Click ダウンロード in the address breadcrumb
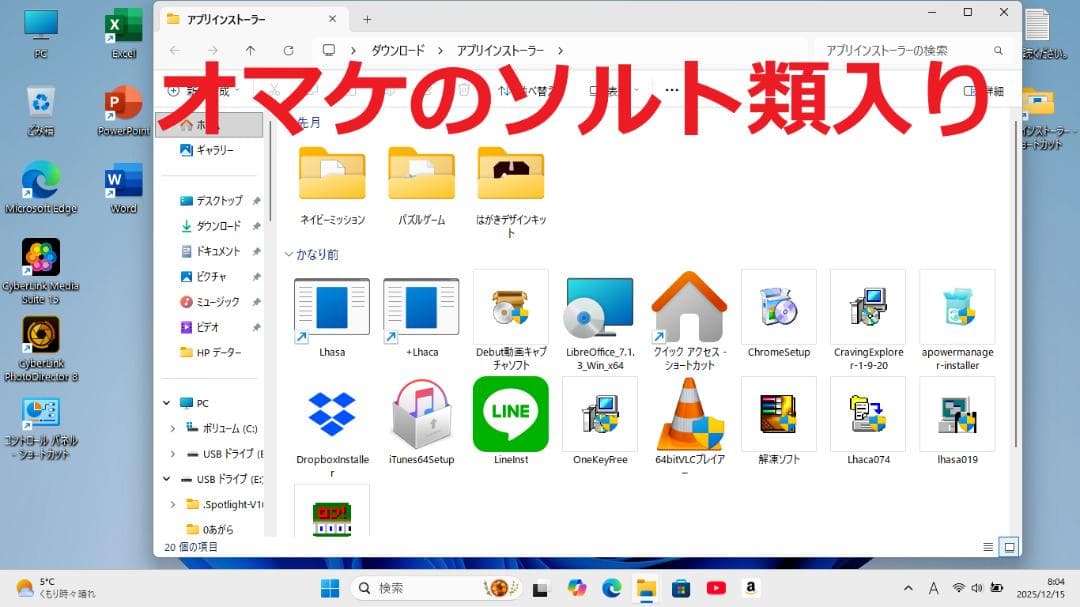 398,50
